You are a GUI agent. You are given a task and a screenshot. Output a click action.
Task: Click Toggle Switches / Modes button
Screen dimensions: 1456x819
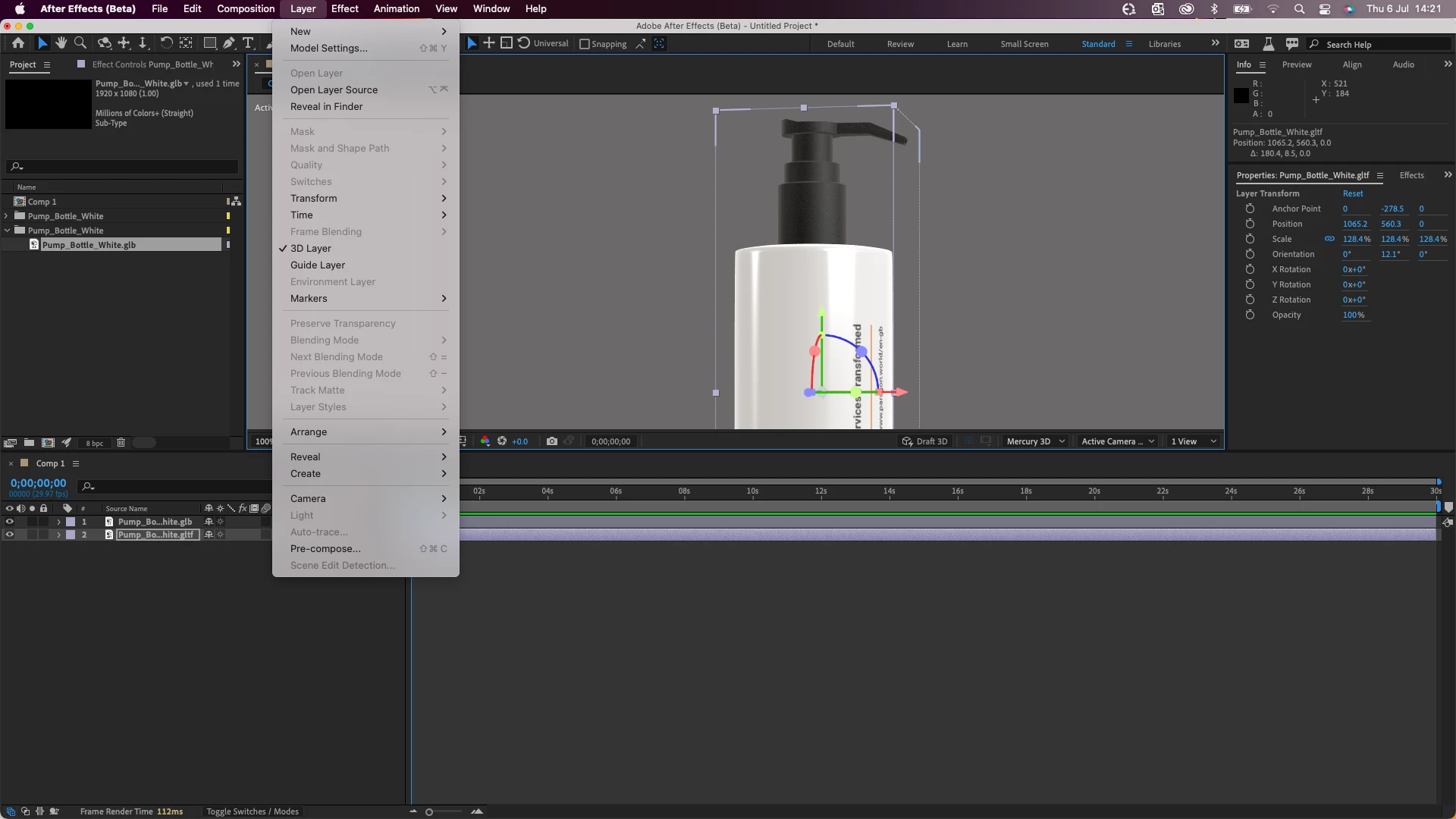coord(253,811)
